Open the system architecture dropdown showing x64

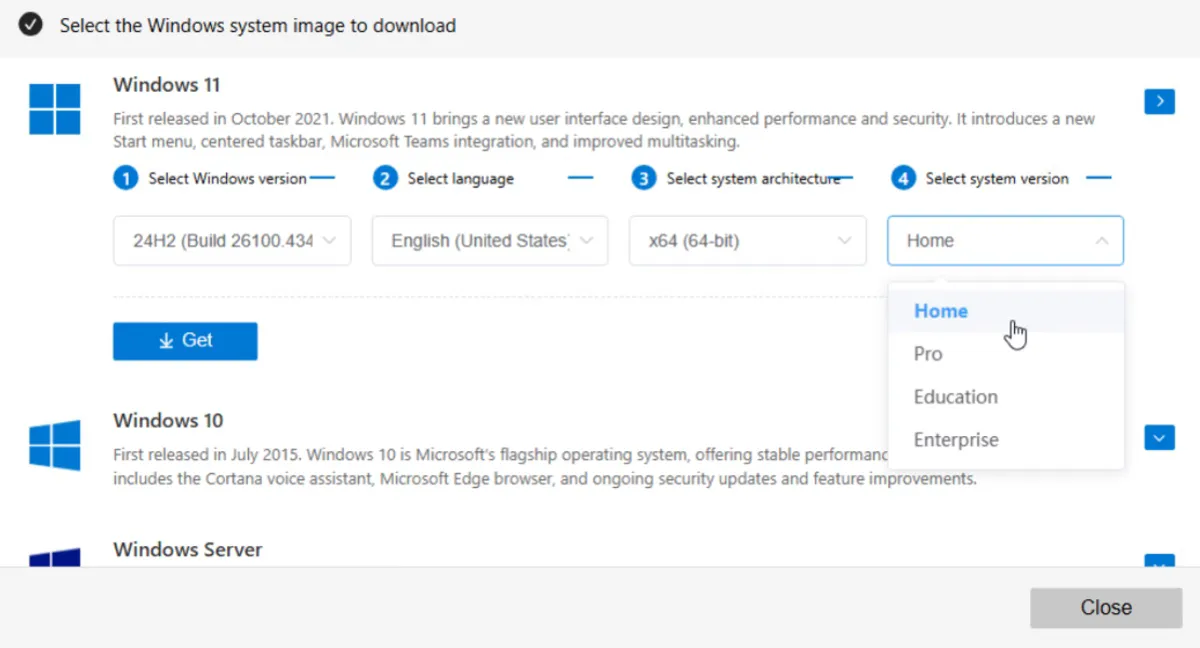point(747,240)
